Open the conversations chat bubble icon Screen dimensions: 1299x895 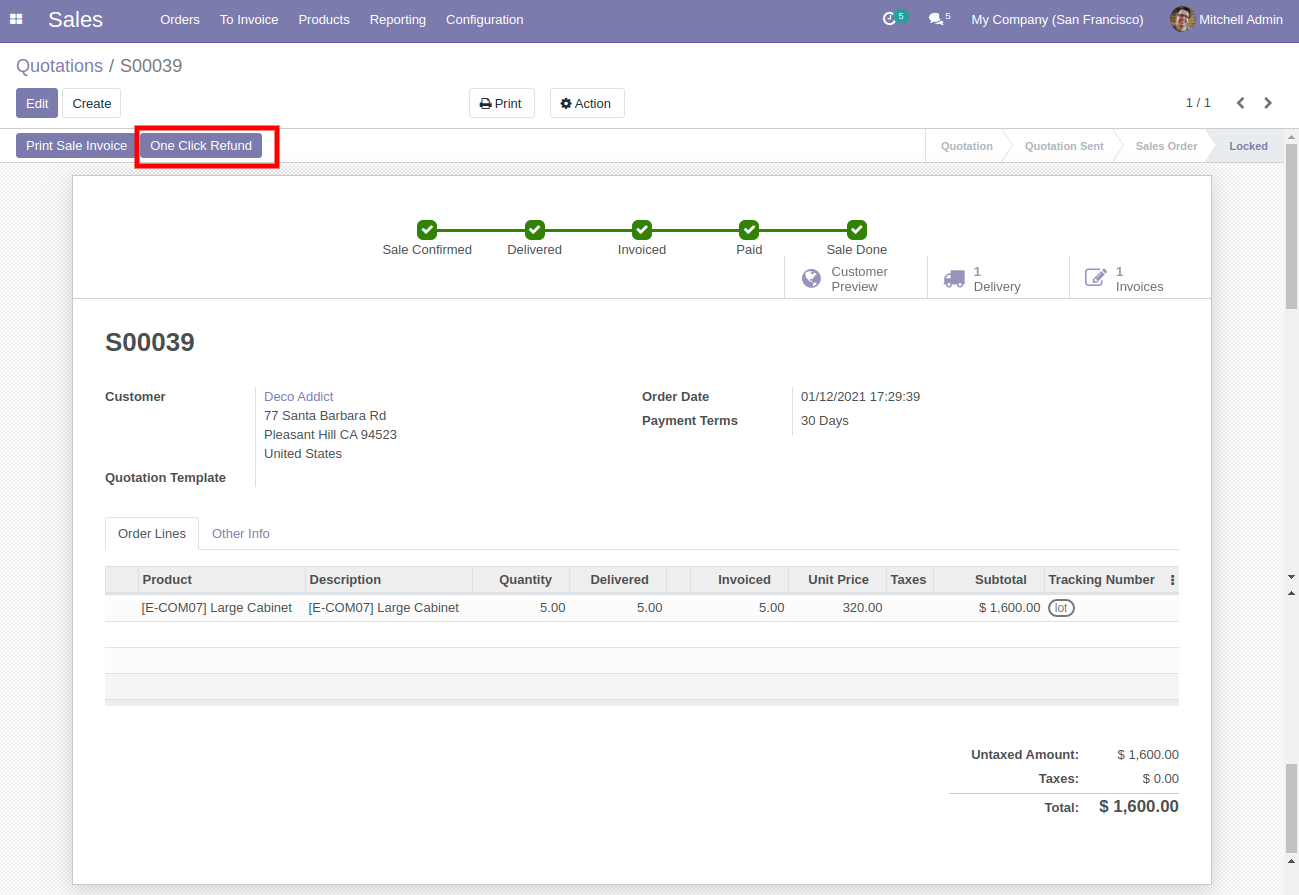[x=935, y=19]
